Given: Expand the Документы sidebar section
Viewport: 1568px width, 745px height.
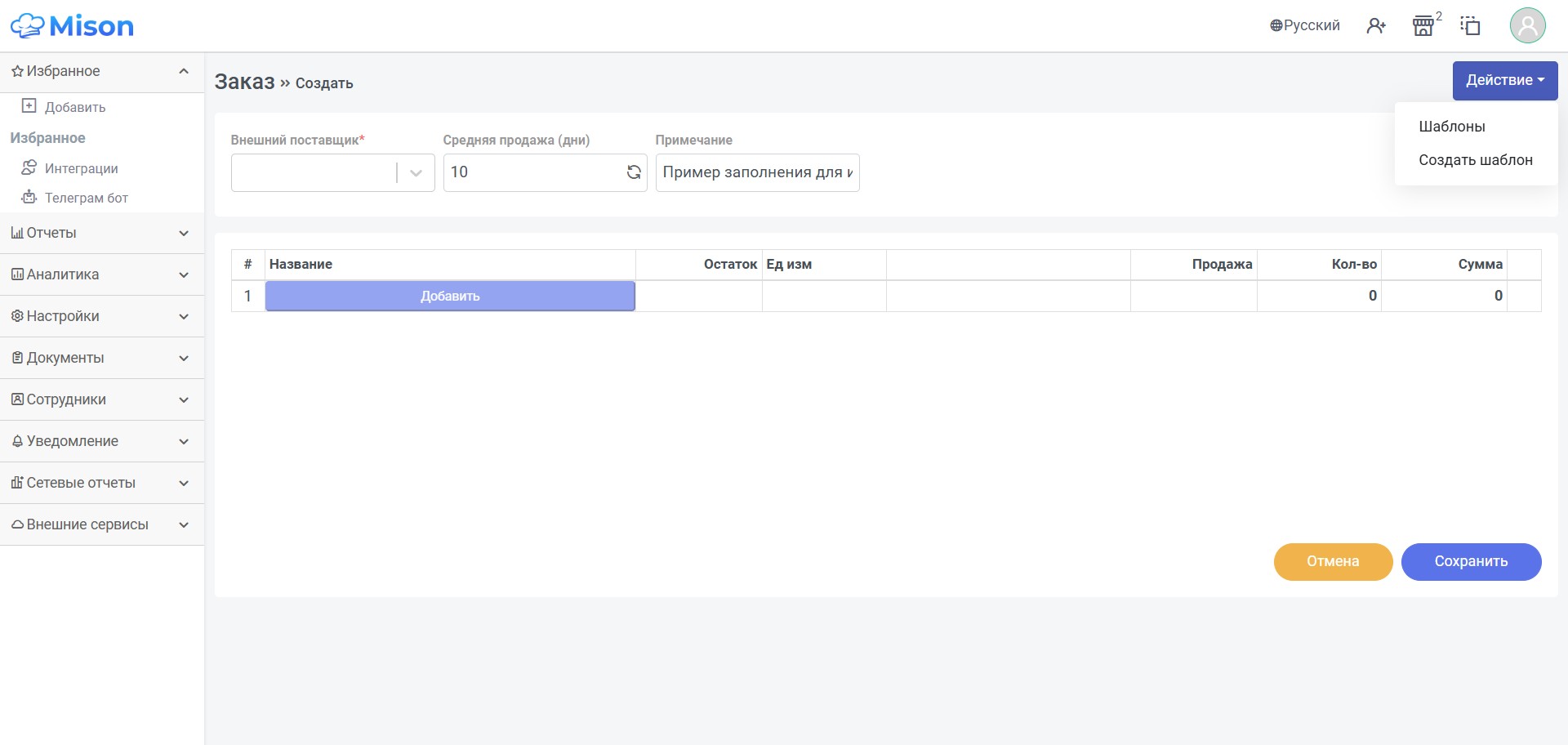Looking at the screenshot, I should pyautogui.click(x=102, y=358).
